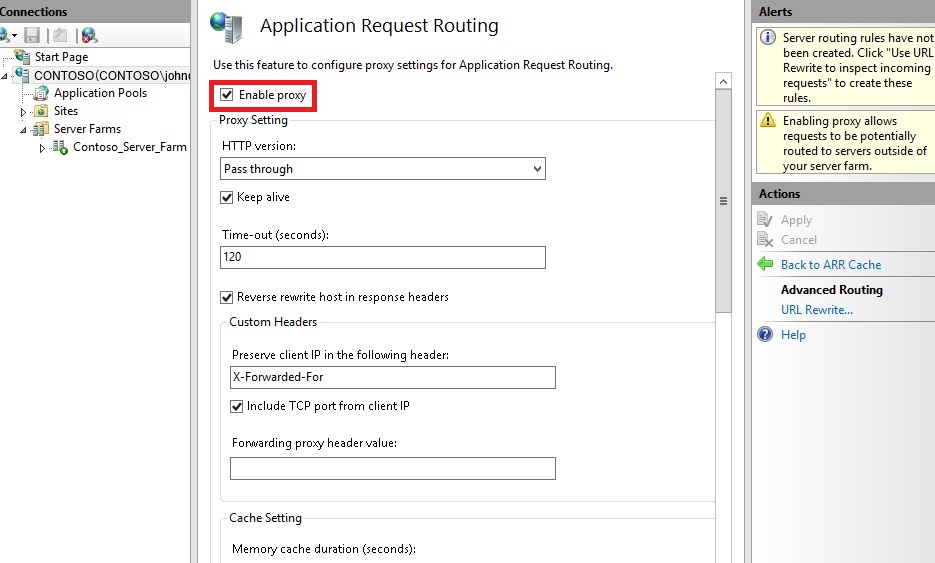The width and height of the screenshot is (935, 563).
Task: Click the Start Page icon in tree
Action: [x=23, y=57]
